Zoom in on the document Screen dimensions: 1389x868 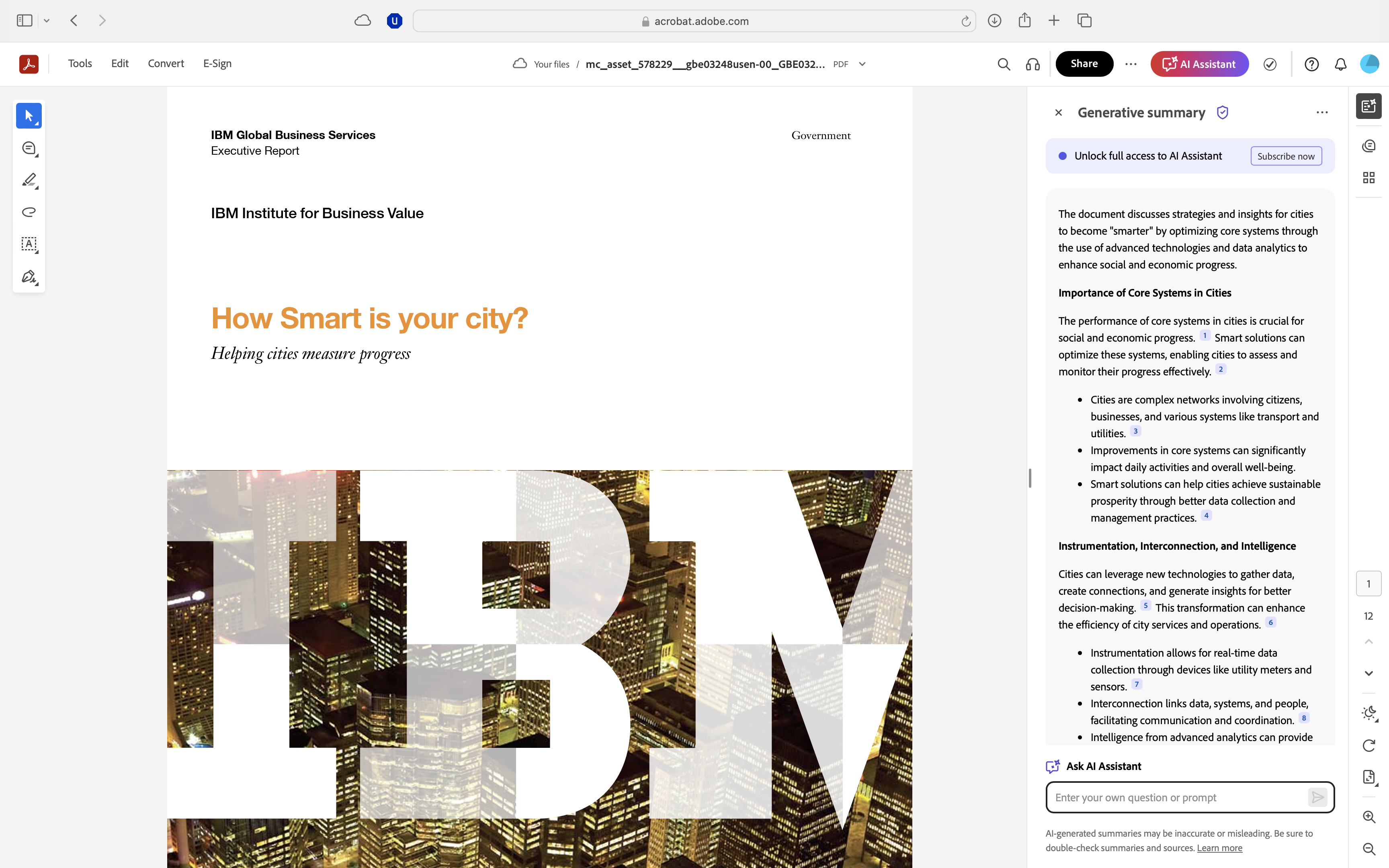tap(1369, 817)
